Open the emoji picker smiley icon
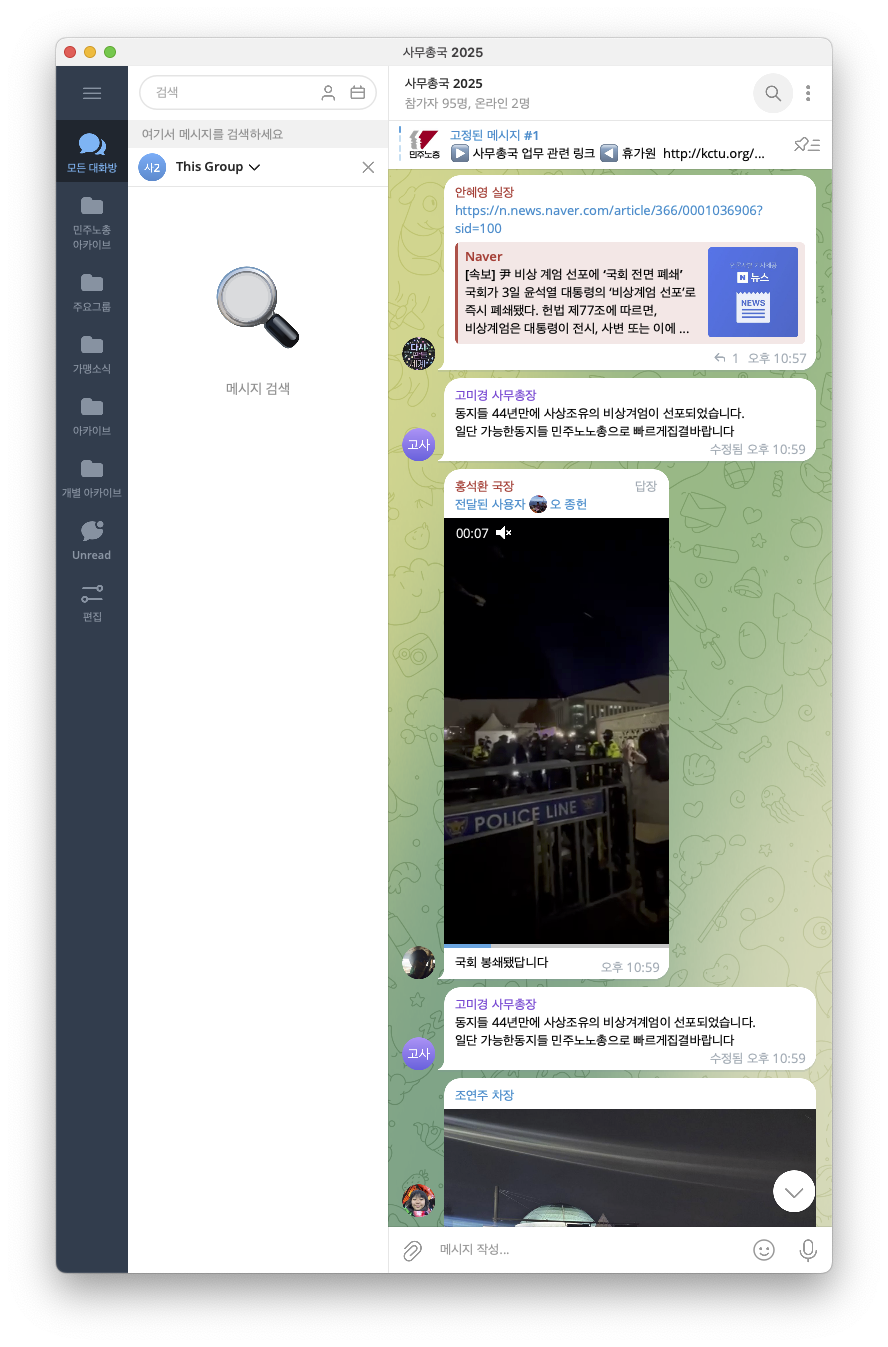The width and height of the screenshot is (888, 1347). [x=763, y=1250]
